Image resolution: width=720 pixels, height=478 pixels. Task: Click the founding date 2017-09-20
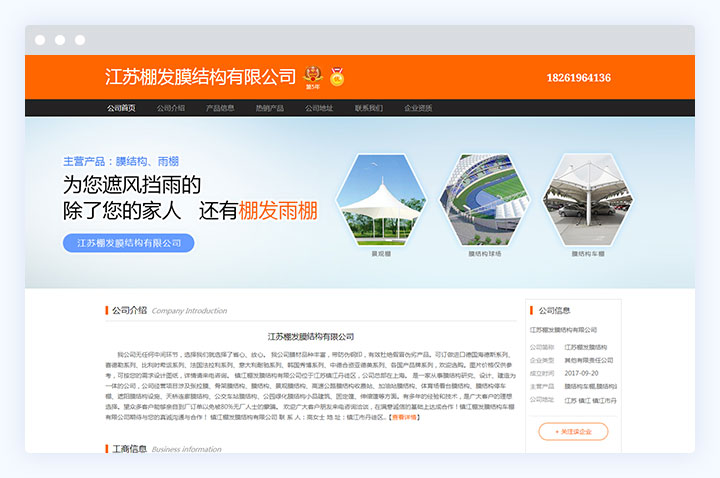(x=581, y=373)
